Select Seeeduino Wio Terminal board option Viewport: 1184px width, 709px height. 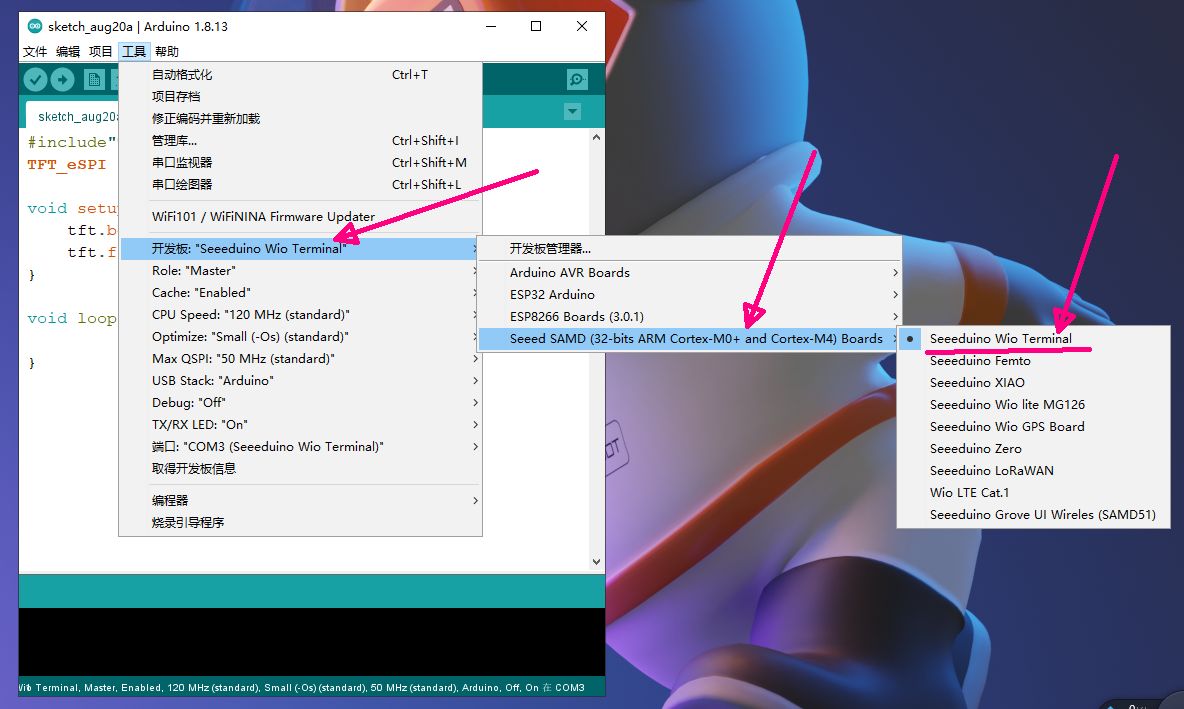tap(1033, 338)
